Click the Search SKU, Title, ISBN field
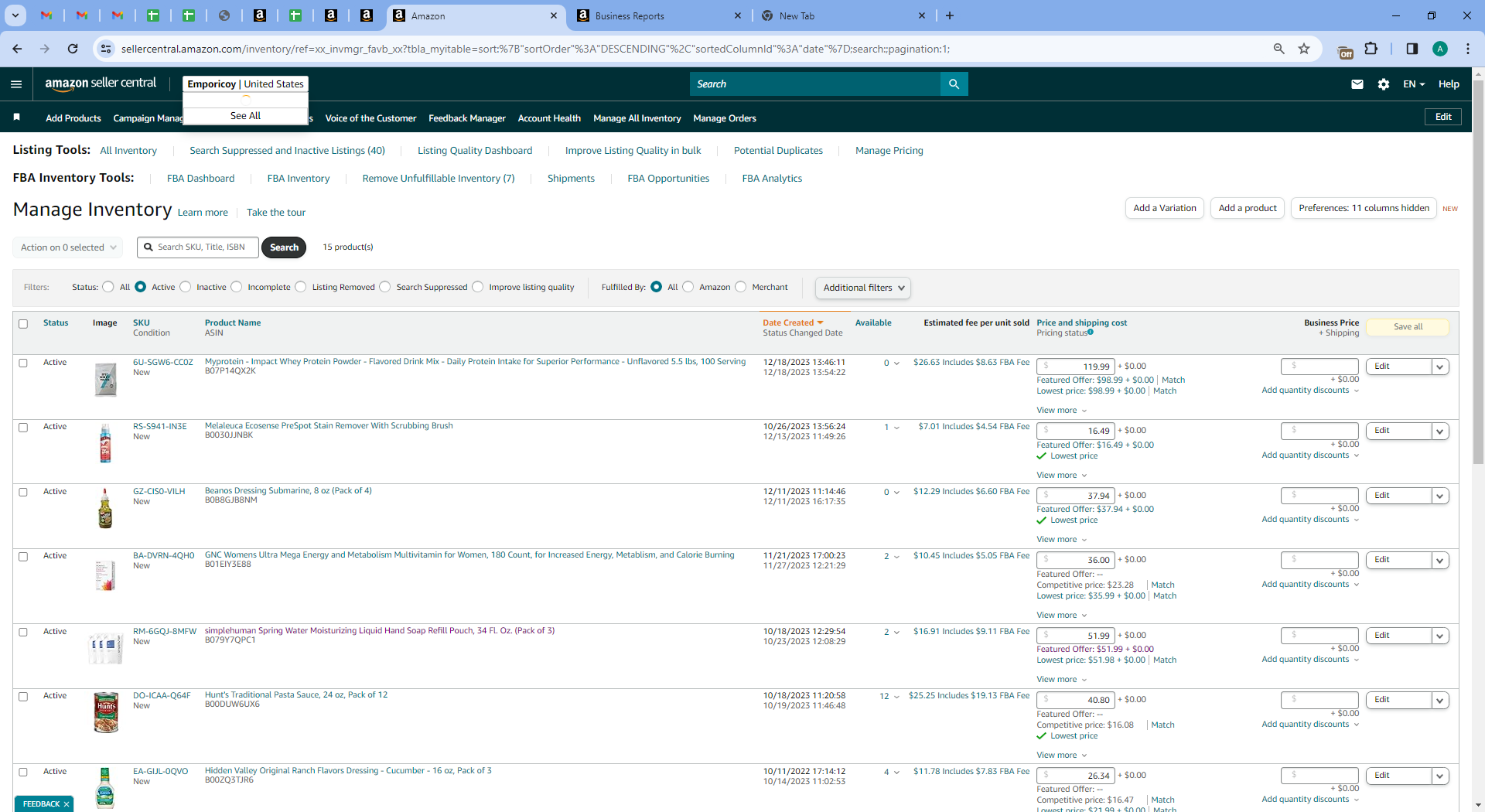 [198, 247]
